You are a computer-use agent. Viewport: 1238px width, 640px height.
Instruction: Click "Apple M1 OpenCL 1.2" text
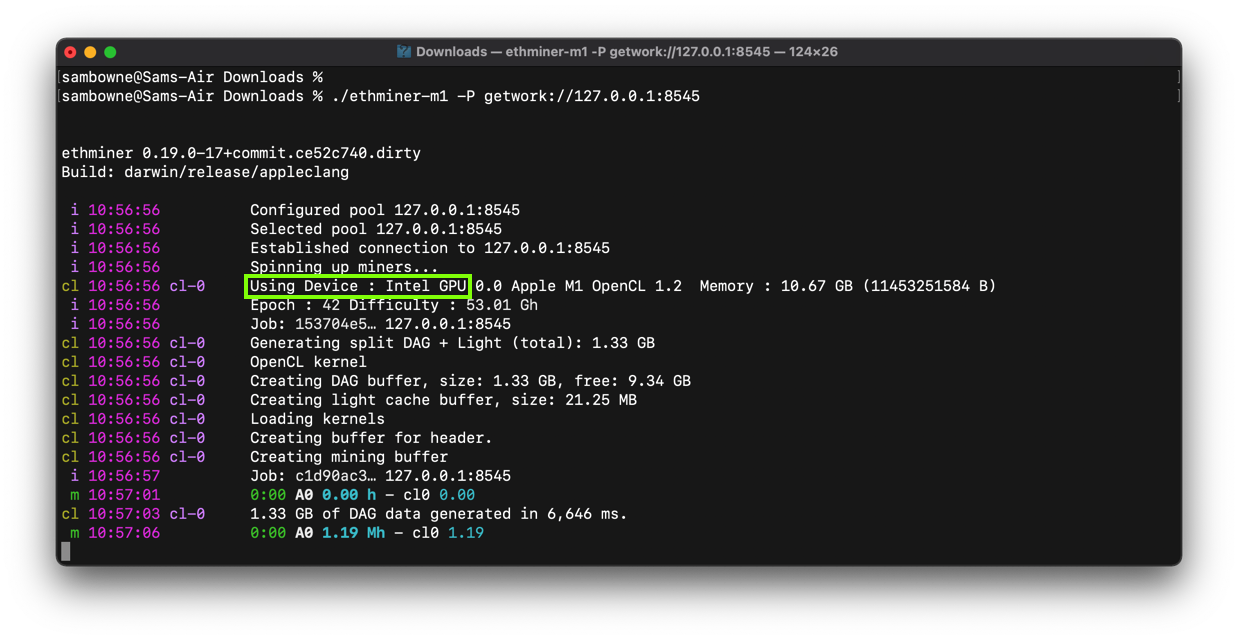click(x=596, y=286)
